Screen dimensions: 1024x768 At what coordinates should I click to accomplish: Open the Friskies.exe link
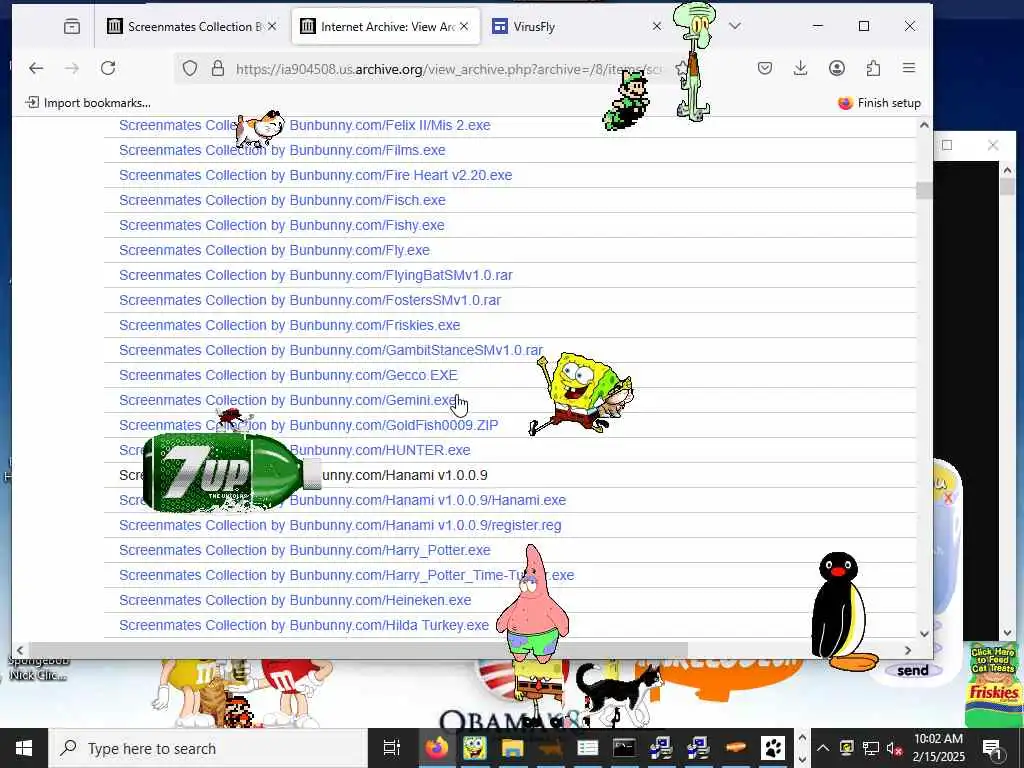click(289, 325)
